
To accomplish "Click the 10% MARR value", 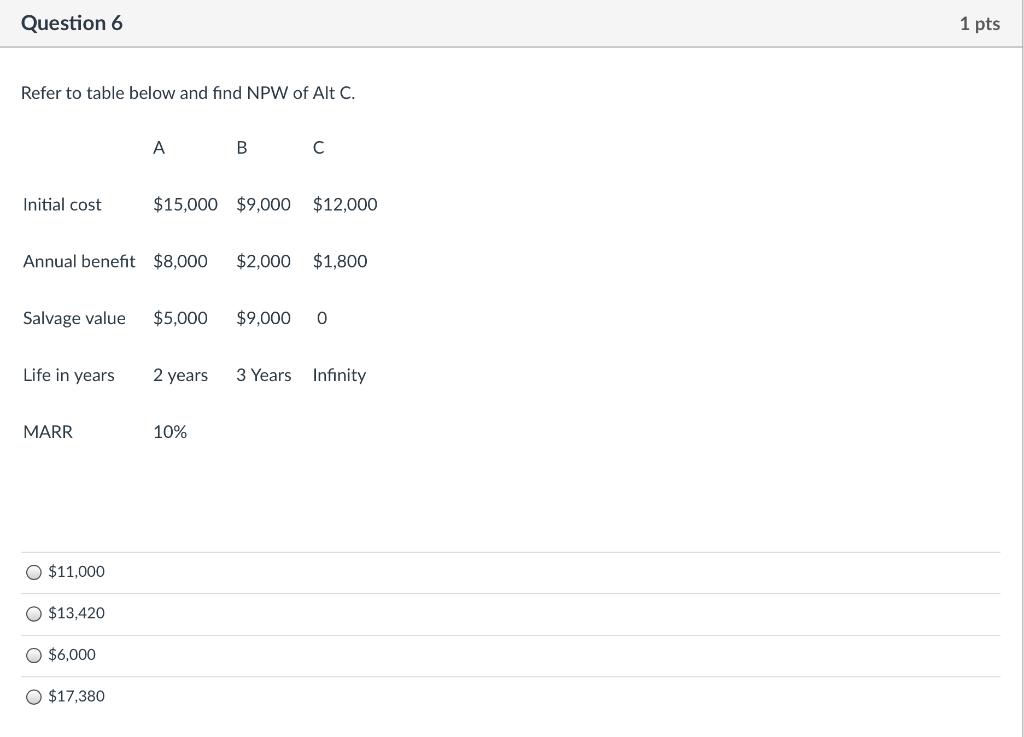I will coord(170,432).
